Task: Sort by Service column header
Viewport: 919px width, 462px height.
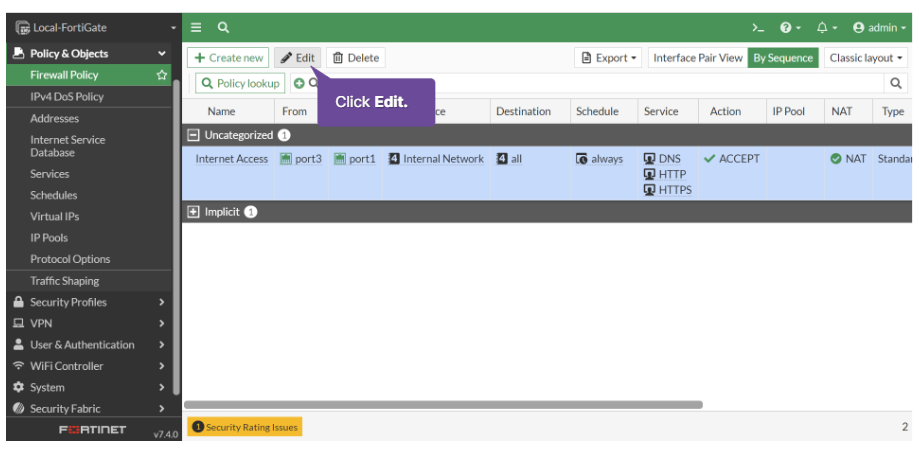Action: coord(661,111)
